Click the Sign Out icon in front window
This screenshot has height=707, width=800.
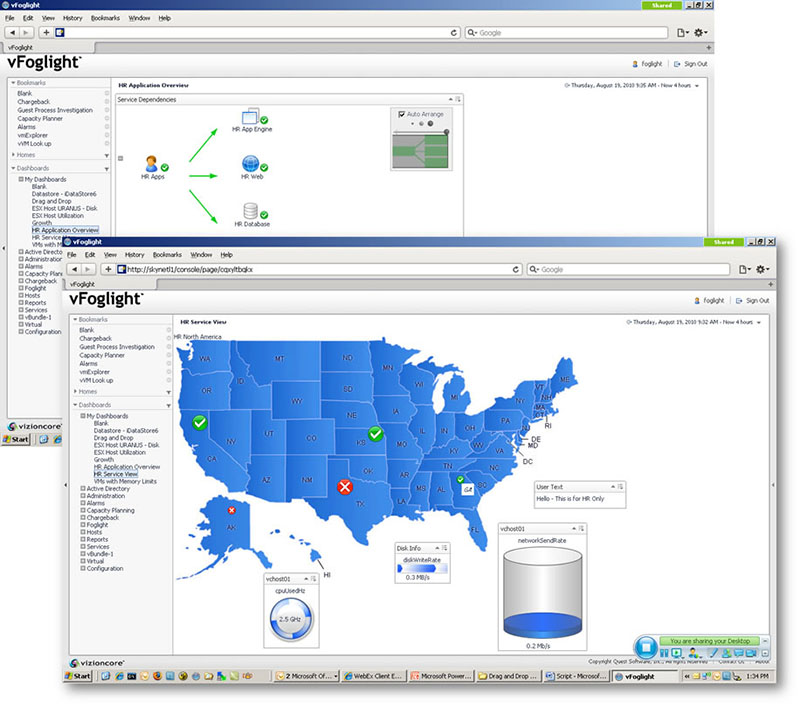coord(739,301)
